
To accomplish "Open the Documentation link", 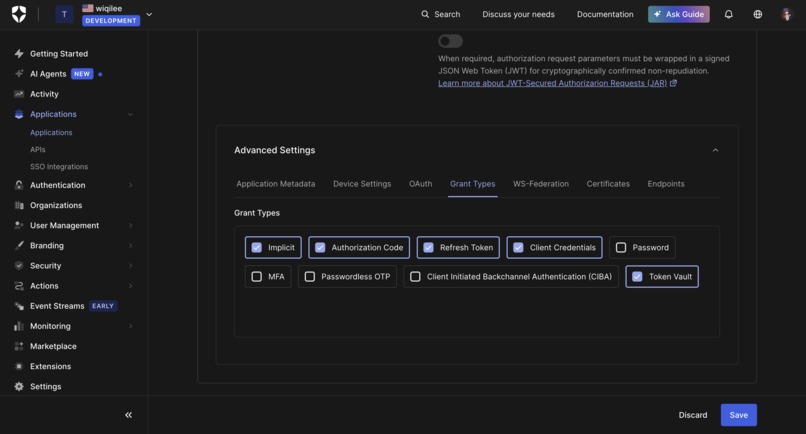I will coord(605,14).
